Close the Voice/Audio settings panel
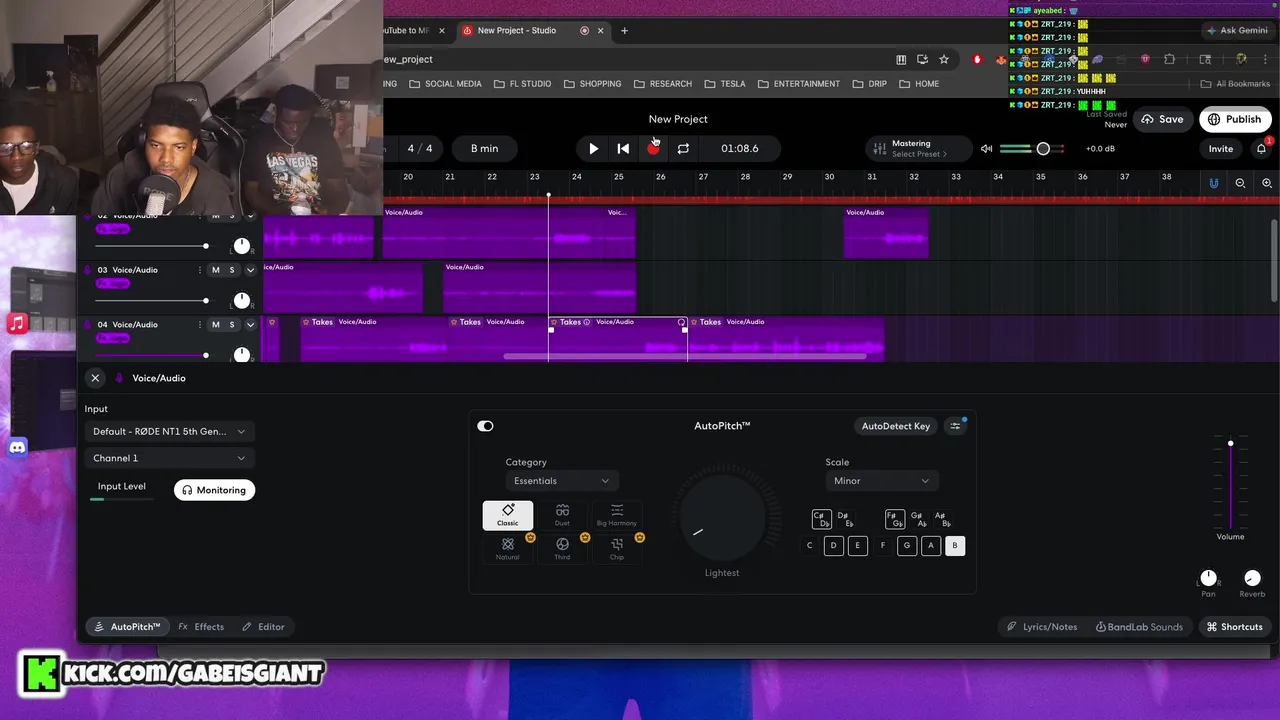 [x=95, y=378]
